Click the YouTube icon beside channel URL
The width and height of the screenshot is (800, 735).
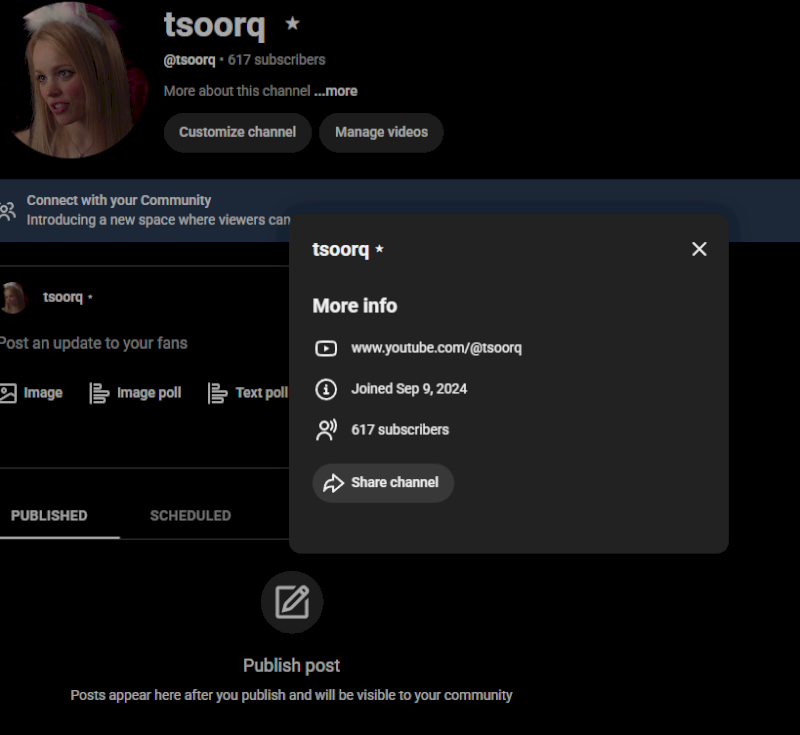coord(326,348)
